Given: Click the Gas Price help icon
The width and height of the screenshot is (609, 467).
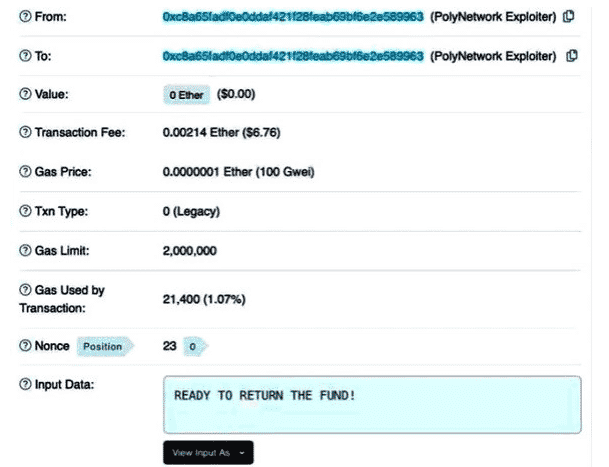Looking at the screenshot, I should coord(25,172).
